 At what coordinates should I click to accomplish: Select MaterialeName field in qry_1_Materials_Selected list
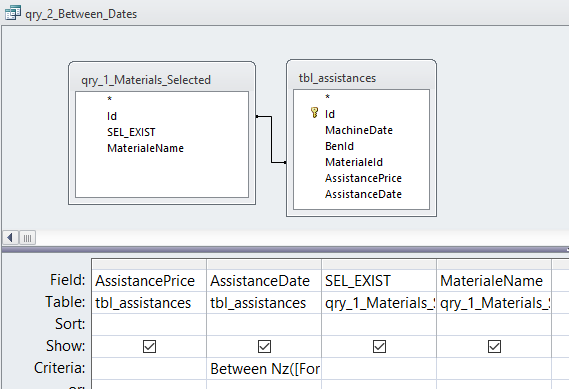coord(145,148)
